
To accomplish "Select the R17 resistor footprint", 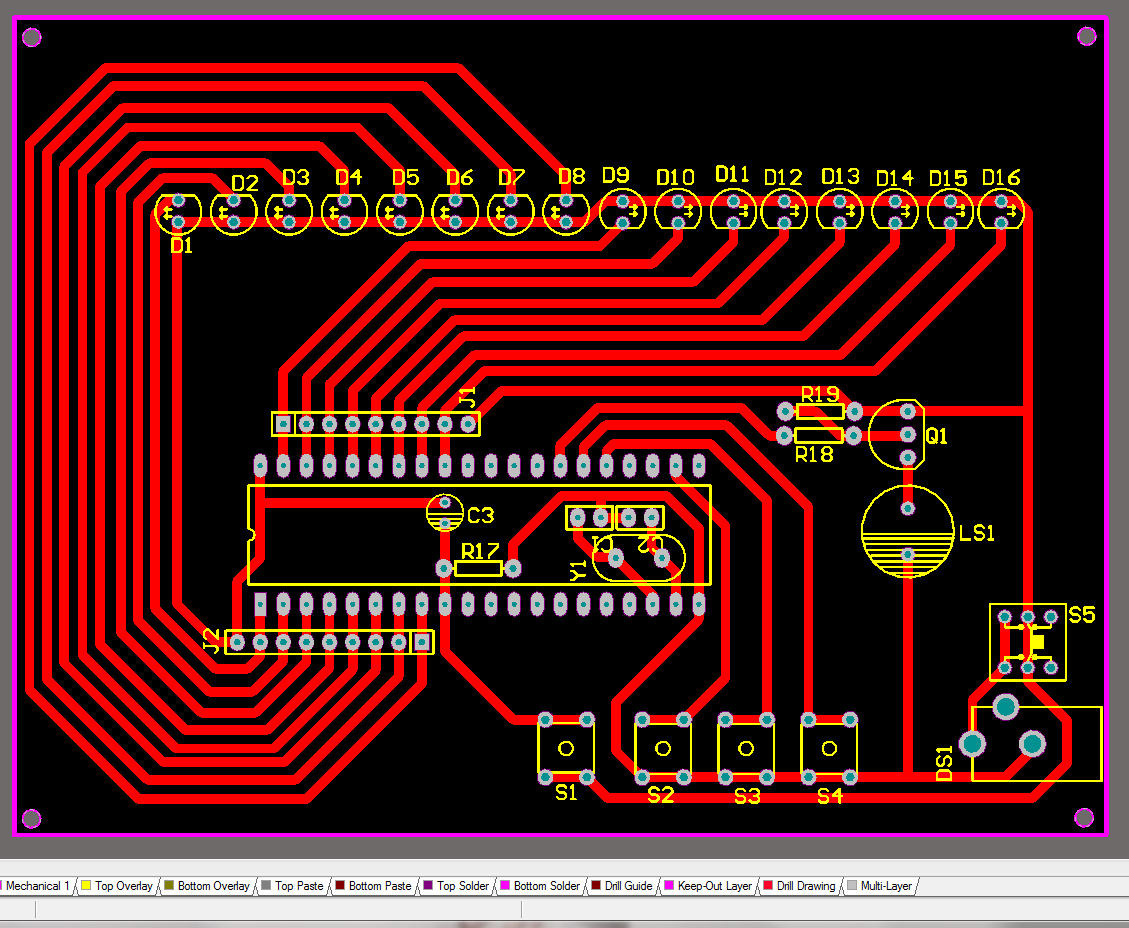I will tap(478, 569).
